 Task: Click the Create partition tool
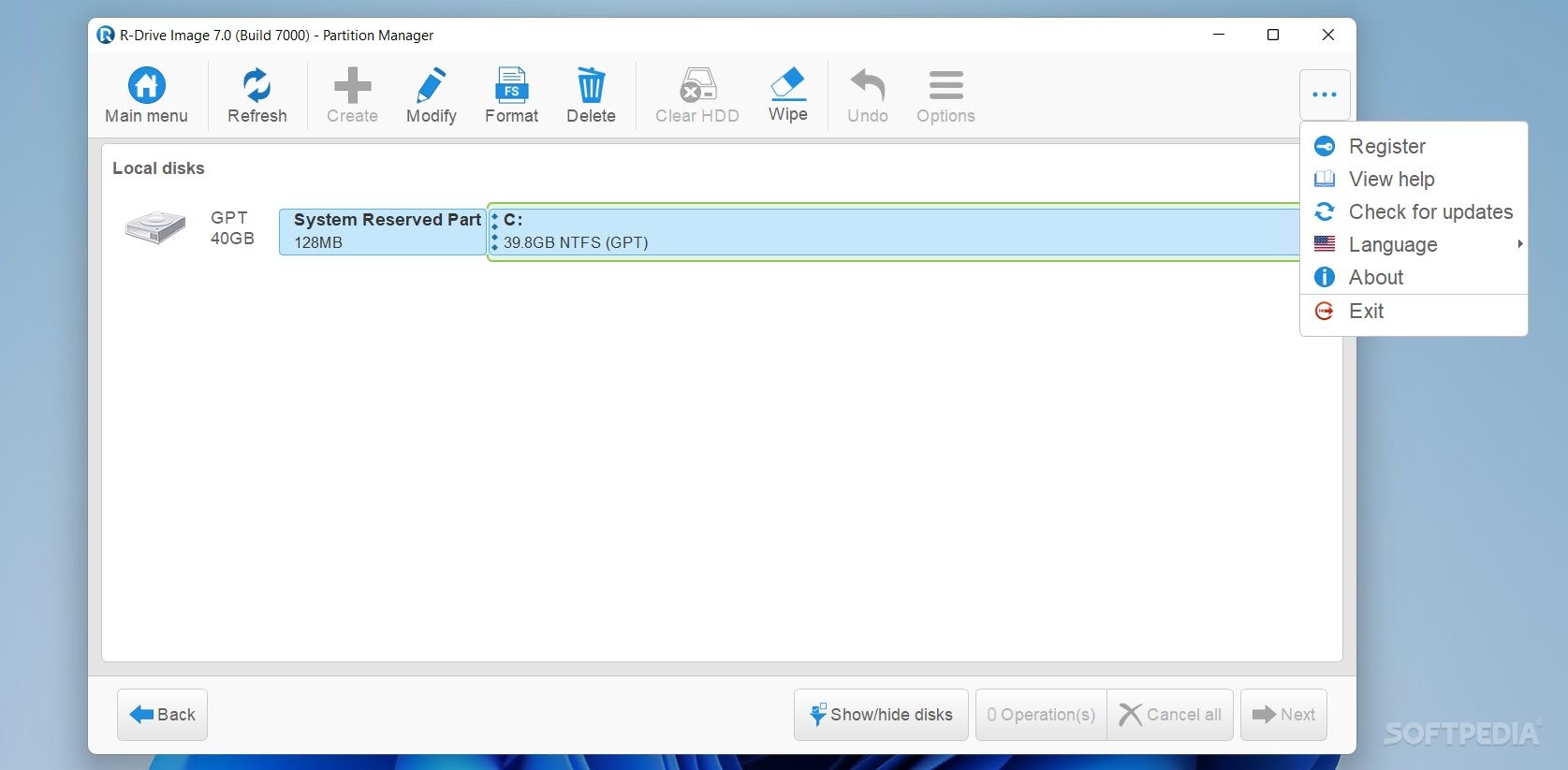pyautogui.click(x=352, y=95)
